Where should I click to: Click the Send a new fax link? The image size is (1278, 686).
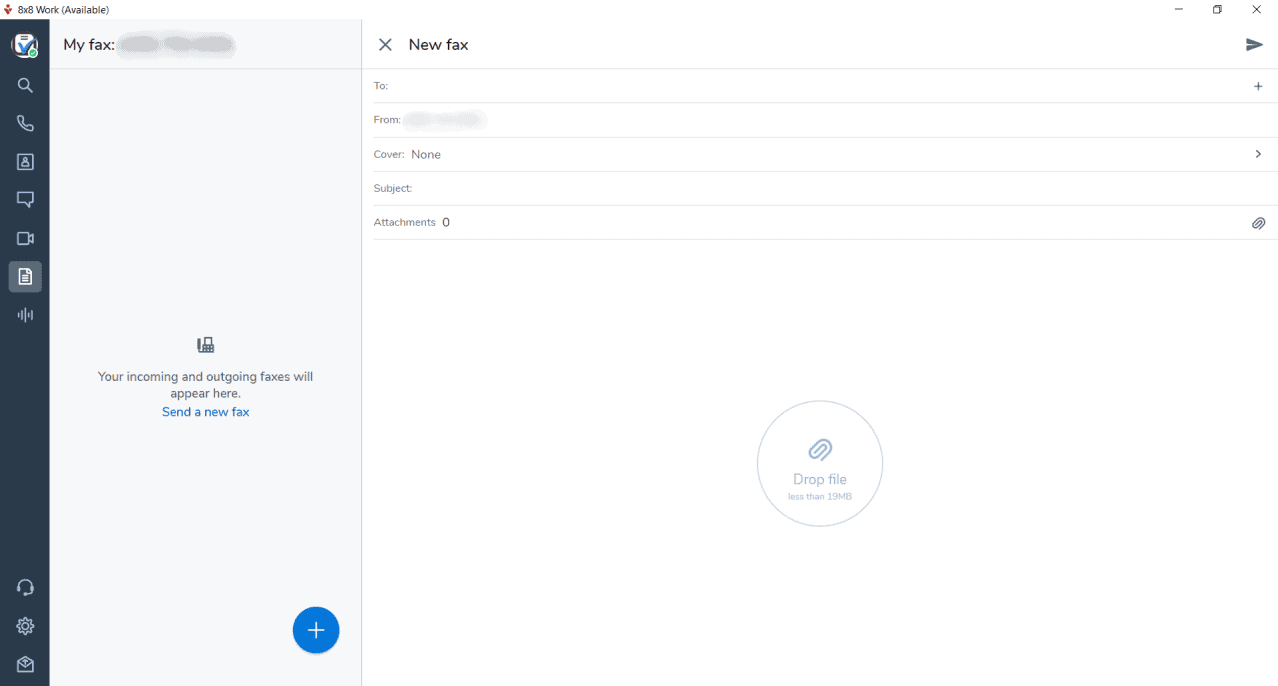(x=205, y=412)
